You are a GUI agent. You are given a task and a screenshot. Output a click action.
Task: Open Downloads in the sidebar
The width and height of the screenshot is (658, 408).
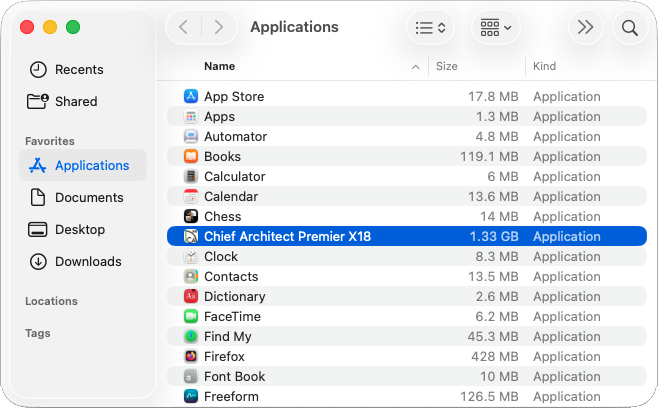coord(76,262)
